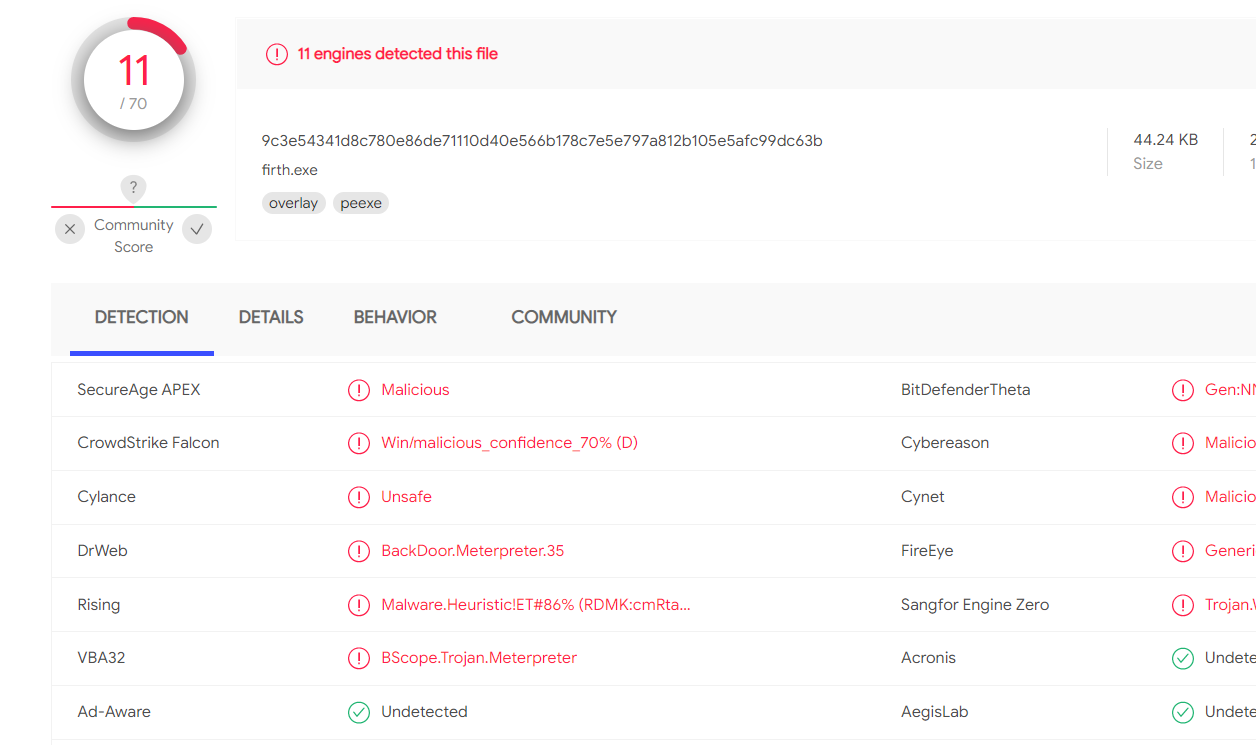Click the BackDoor.Meterpreter.35 detection name
This screenshot has height=745, width=1256.
[x=473, y=551]
